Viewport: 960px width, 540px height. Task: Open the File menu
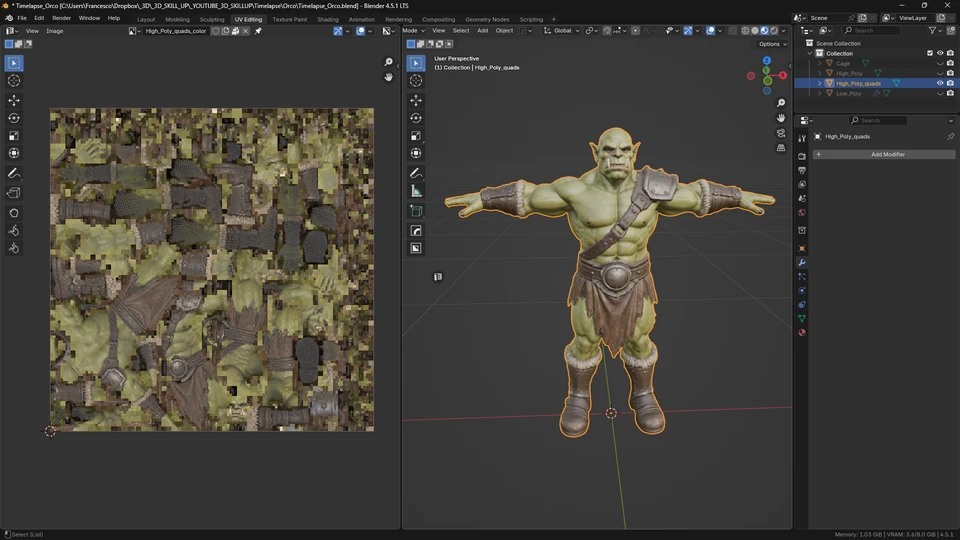coord(22,18)
